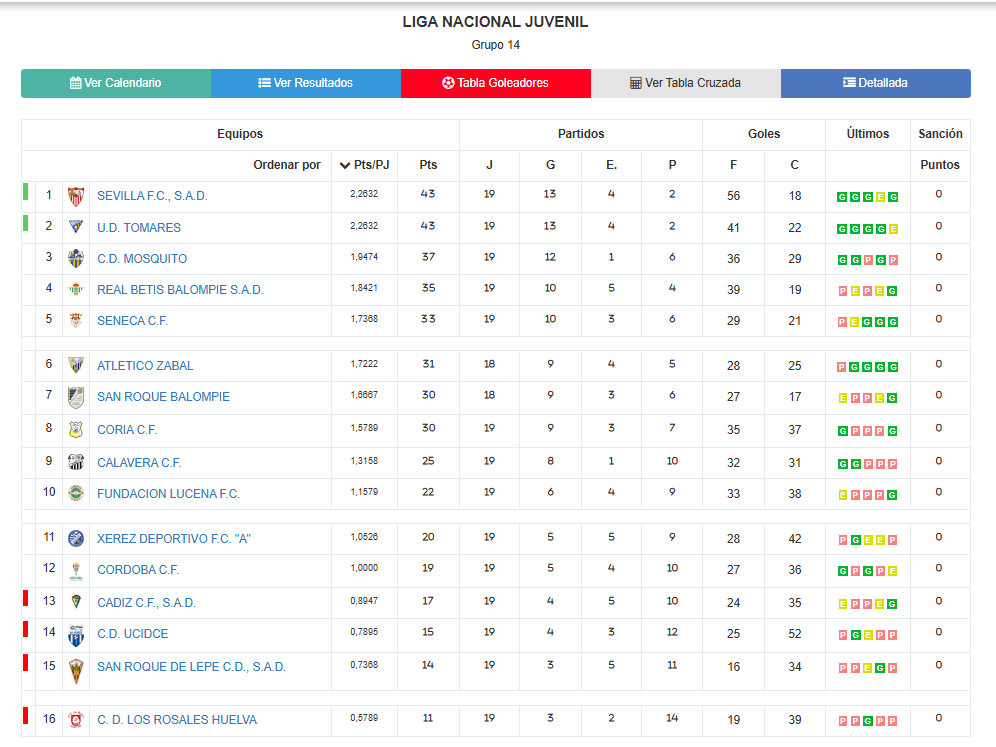Screen dimensions: 996x747
Task: Click the LIGA NACIONAL JUVENIL title
Action: [x=495, y=22]
